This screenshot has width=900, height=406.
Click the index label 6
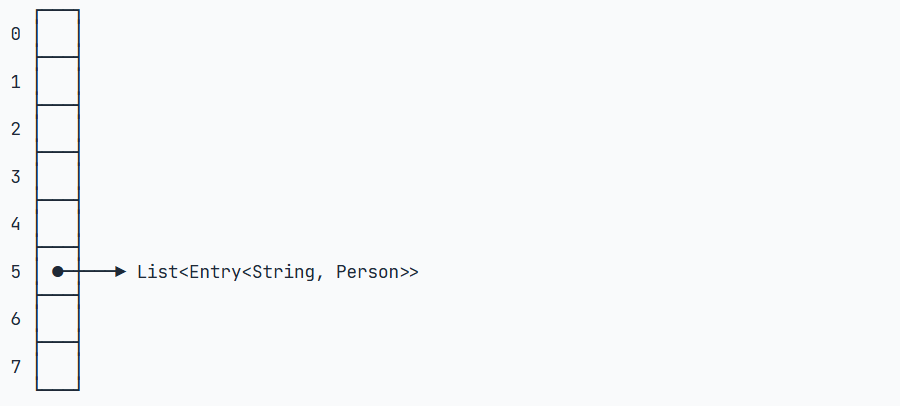click(15, 319)
